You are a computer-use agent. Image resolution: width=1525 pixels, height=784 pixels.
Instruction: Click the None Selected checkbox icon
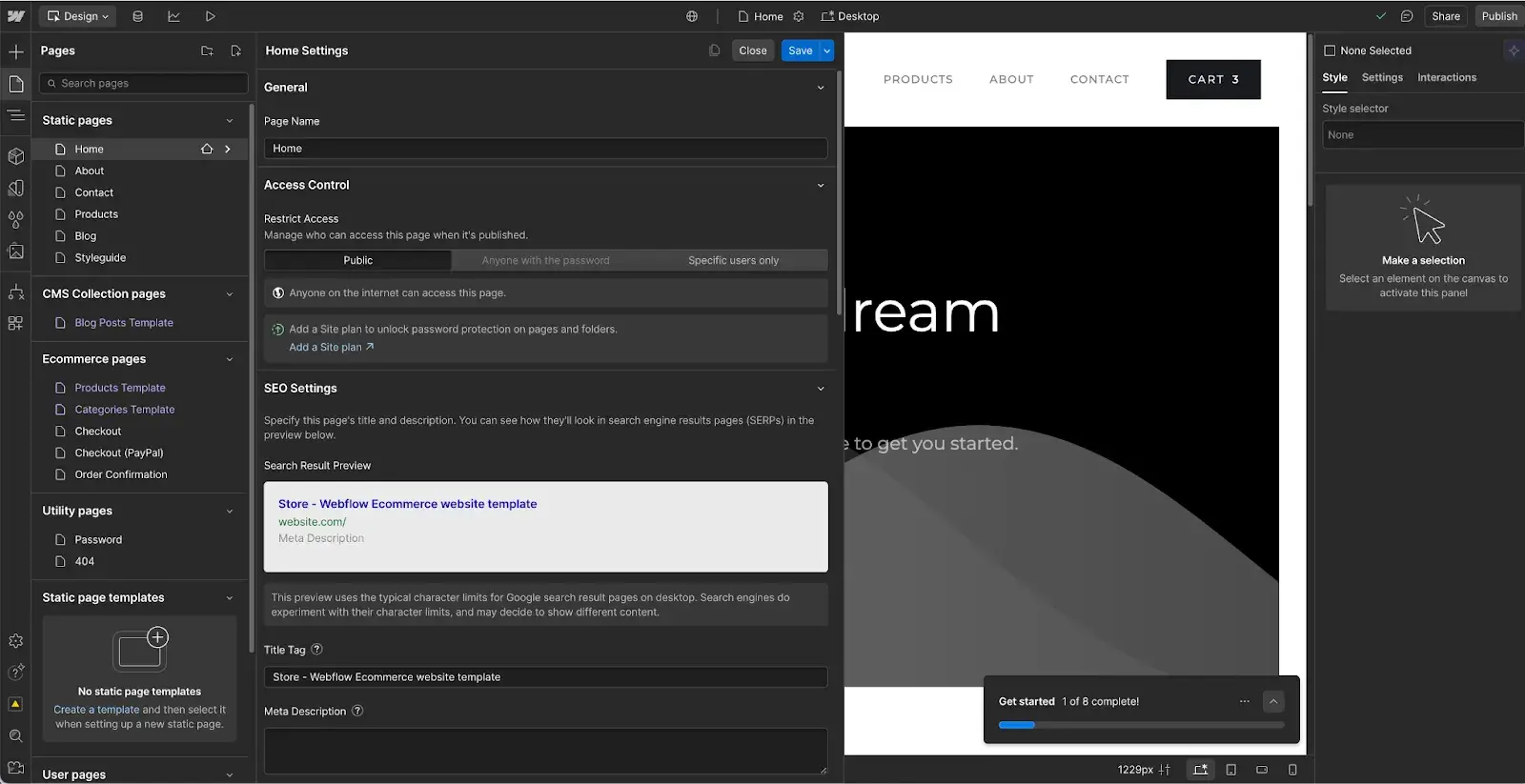[x=1330, y=50]
